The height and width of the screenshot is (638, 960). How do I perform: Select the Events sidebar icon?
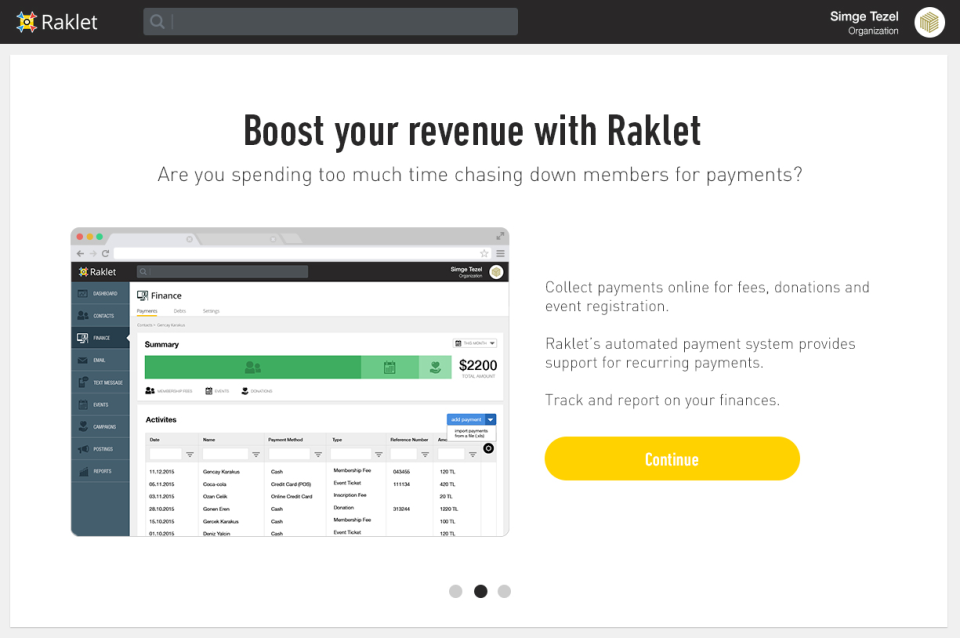(x=81, y=404)
